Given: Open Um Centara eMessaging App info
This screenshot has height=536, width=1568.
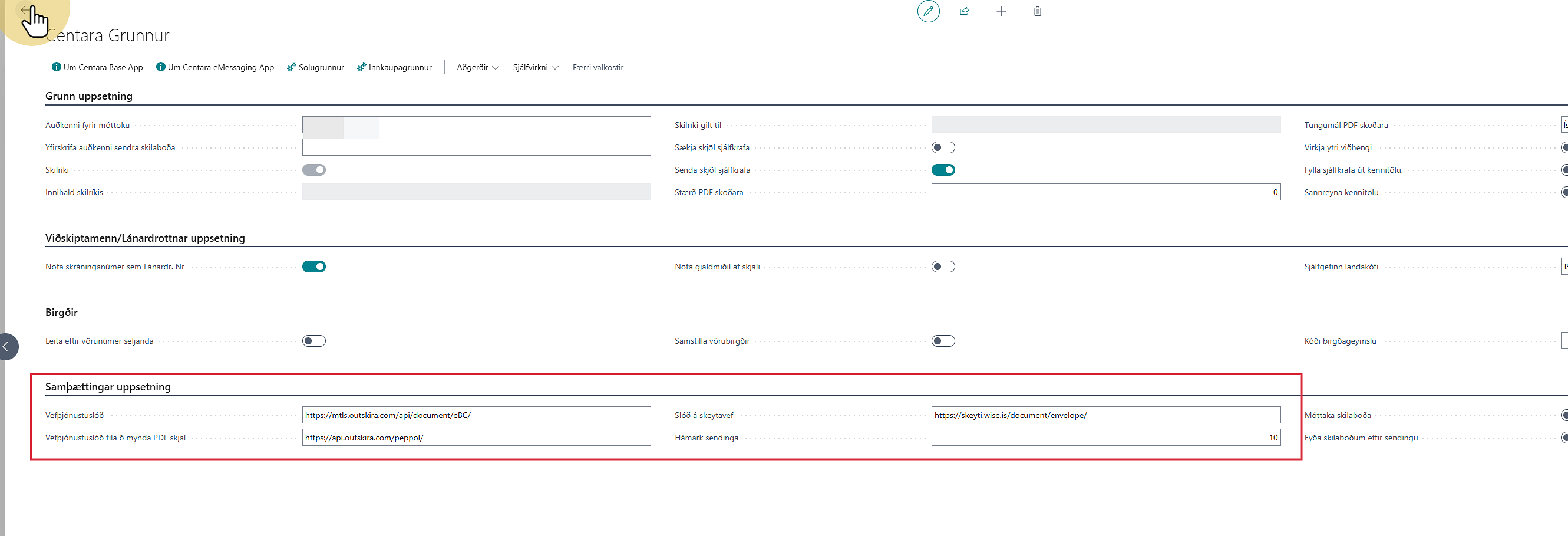Looking at the screenshot, I should pyautogui.click(x=215, y=67).
